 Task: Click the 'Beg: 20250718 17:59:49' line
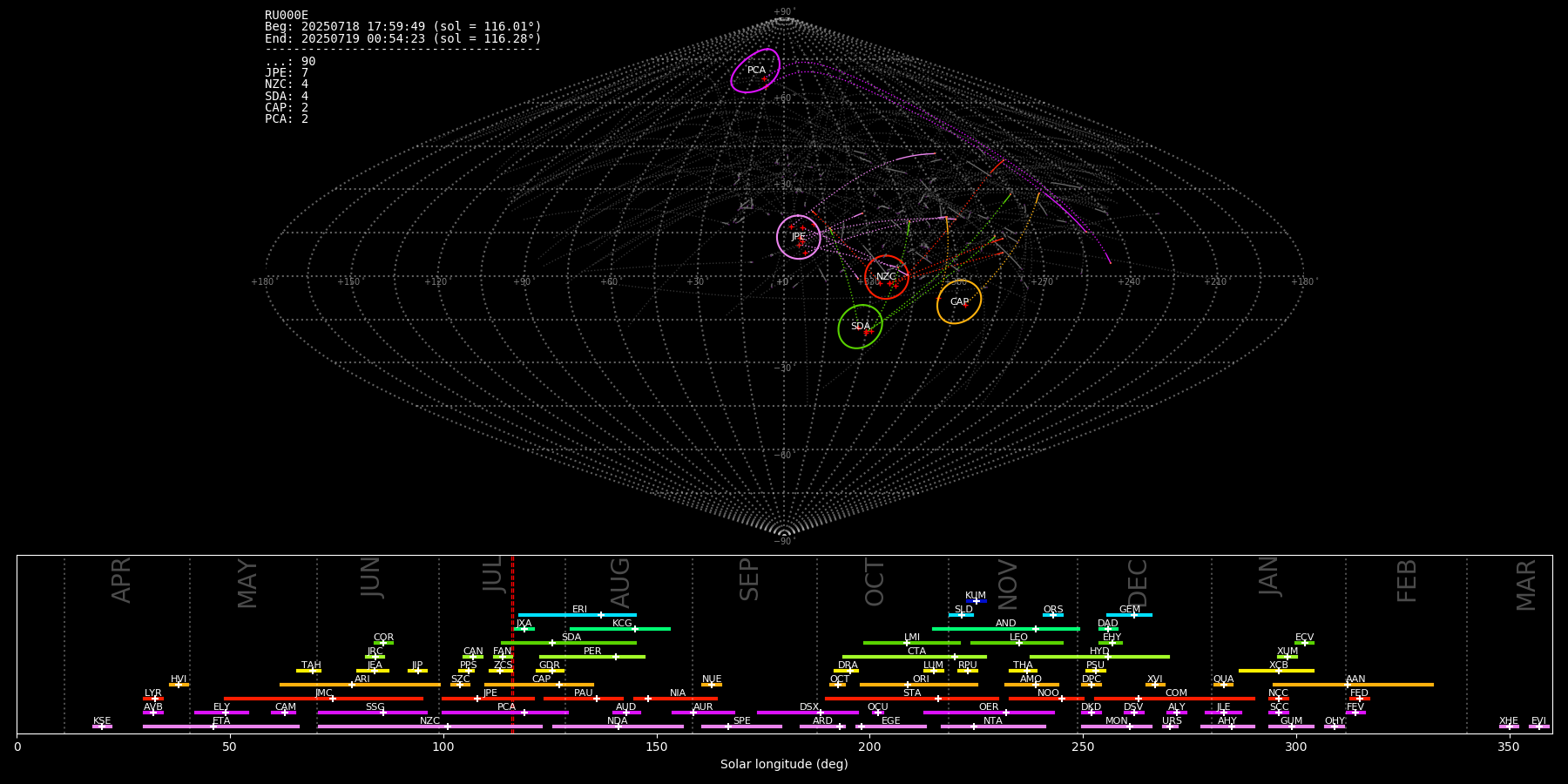coord(403,27)
